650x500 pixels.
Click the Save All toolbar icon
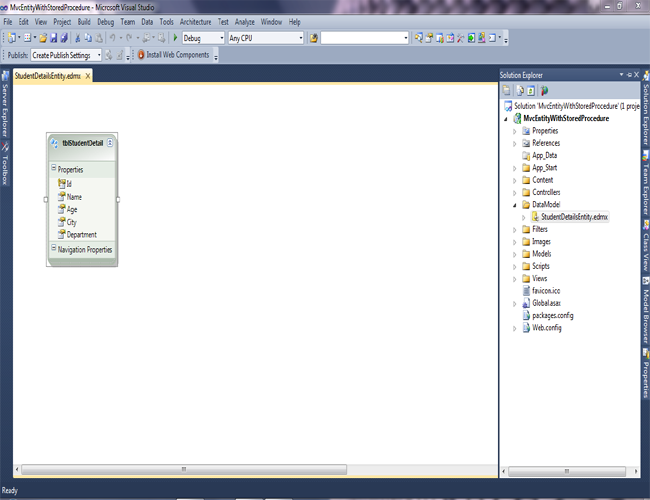coord(64,38)
